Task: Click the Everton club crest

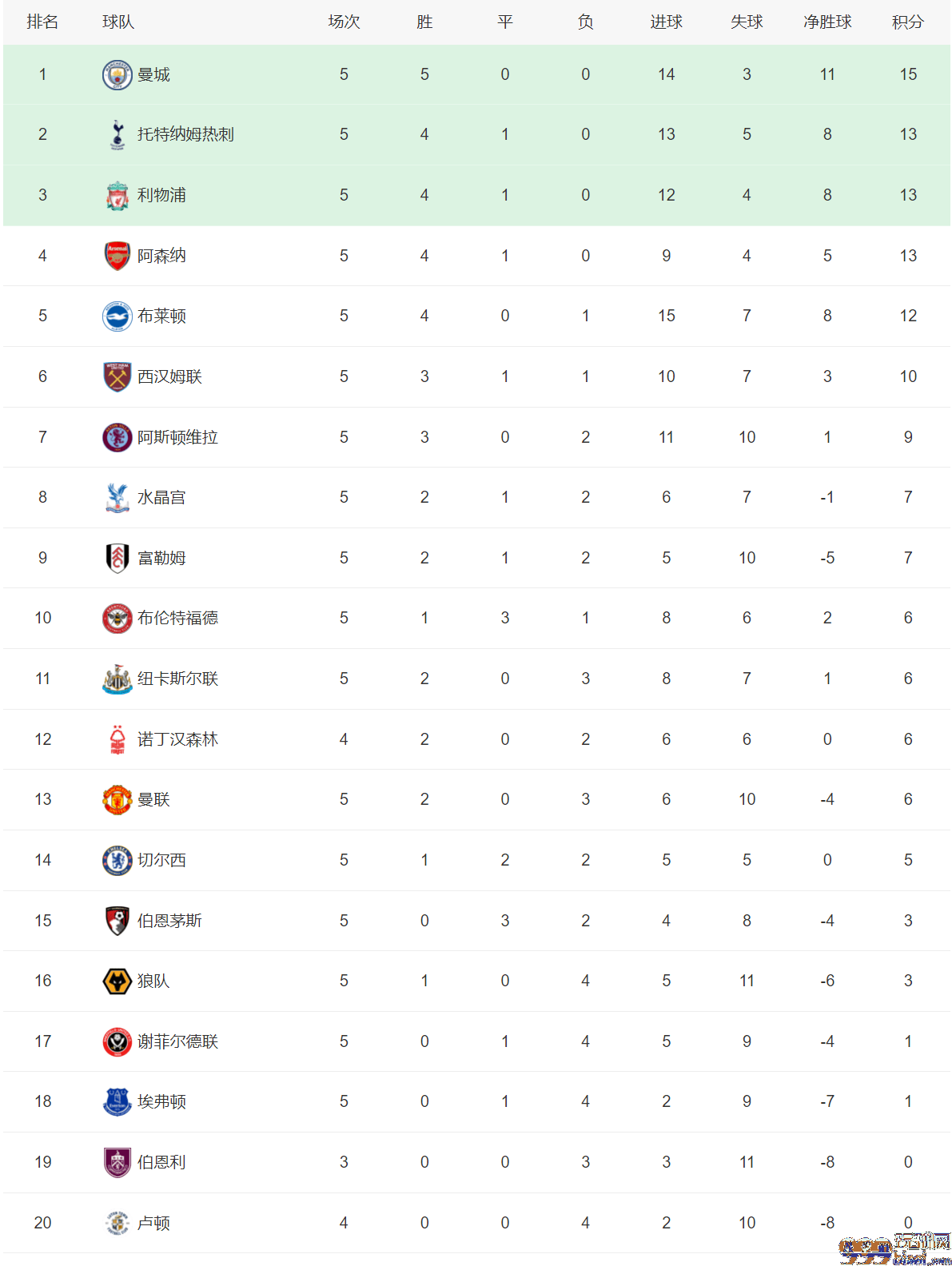Action: [x=118, y=1101]
